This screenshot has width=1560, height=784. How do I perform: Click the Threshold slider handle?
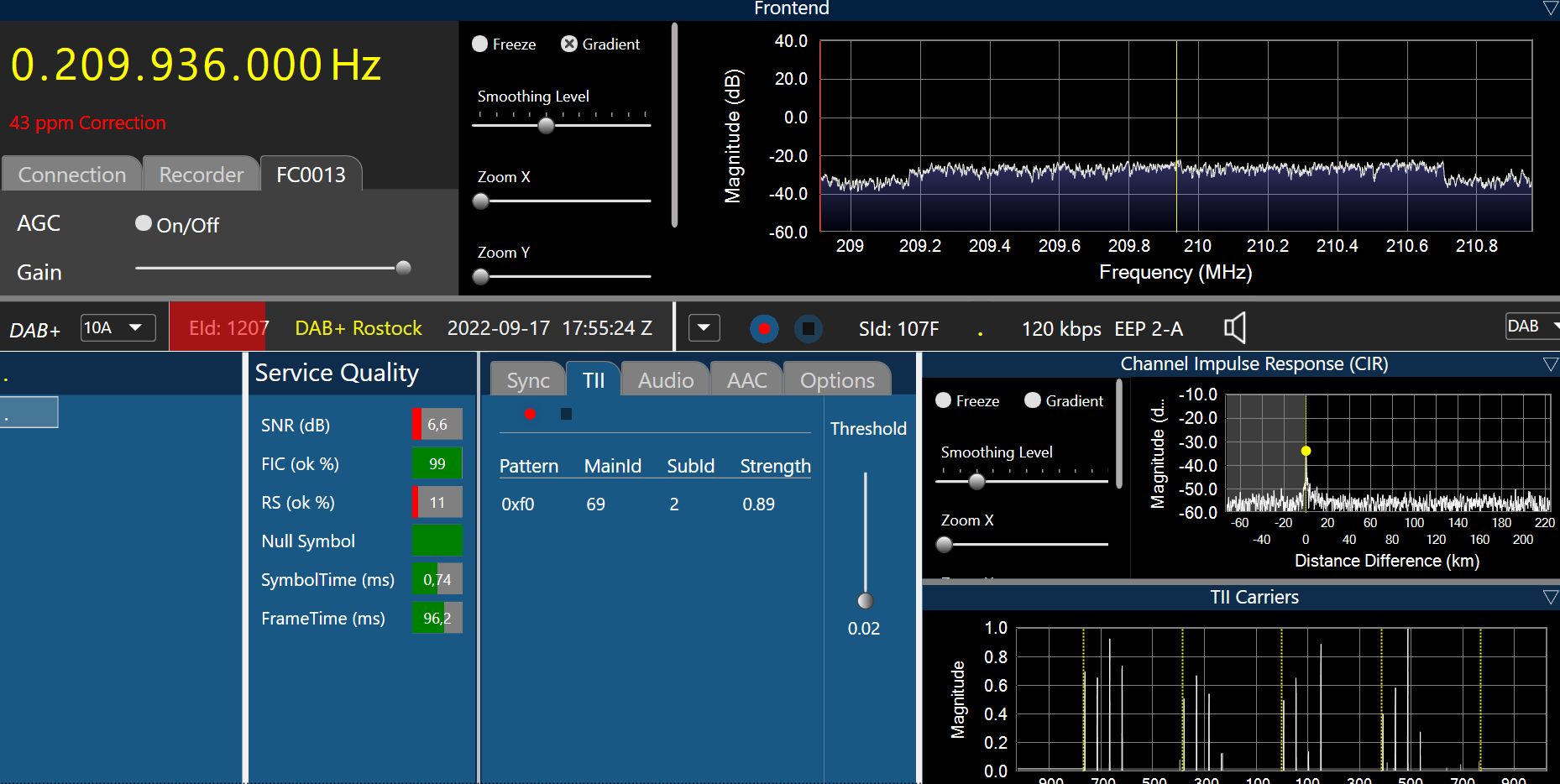pyautogui.click(x=865, y=600)
